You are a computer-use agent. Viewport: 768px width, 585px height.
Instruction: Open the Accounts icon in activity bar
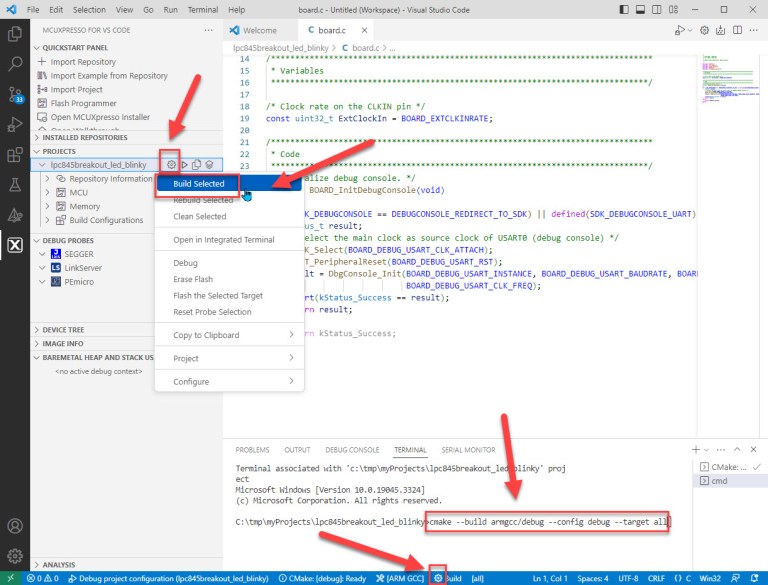tap(15, 526)
